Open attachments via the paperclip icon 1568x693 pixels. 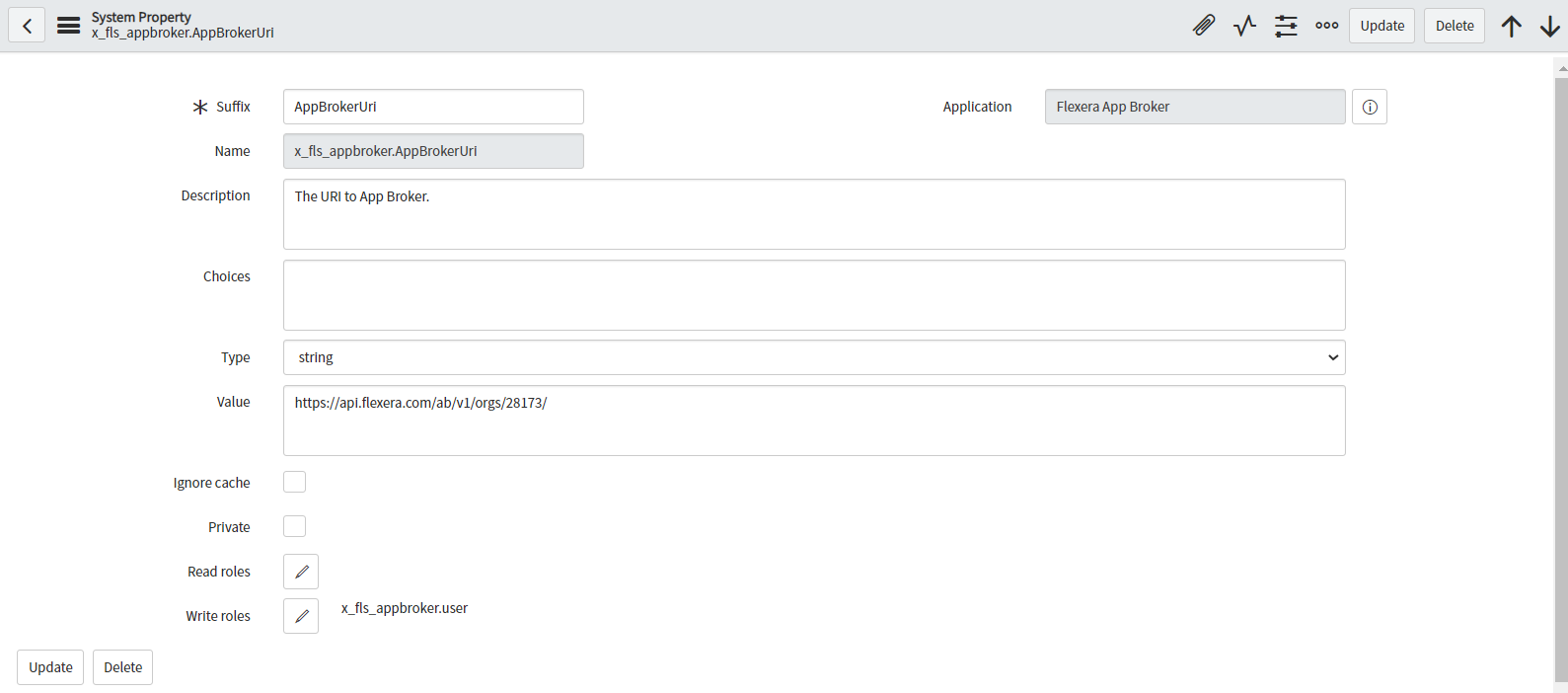pos(1204,26)
